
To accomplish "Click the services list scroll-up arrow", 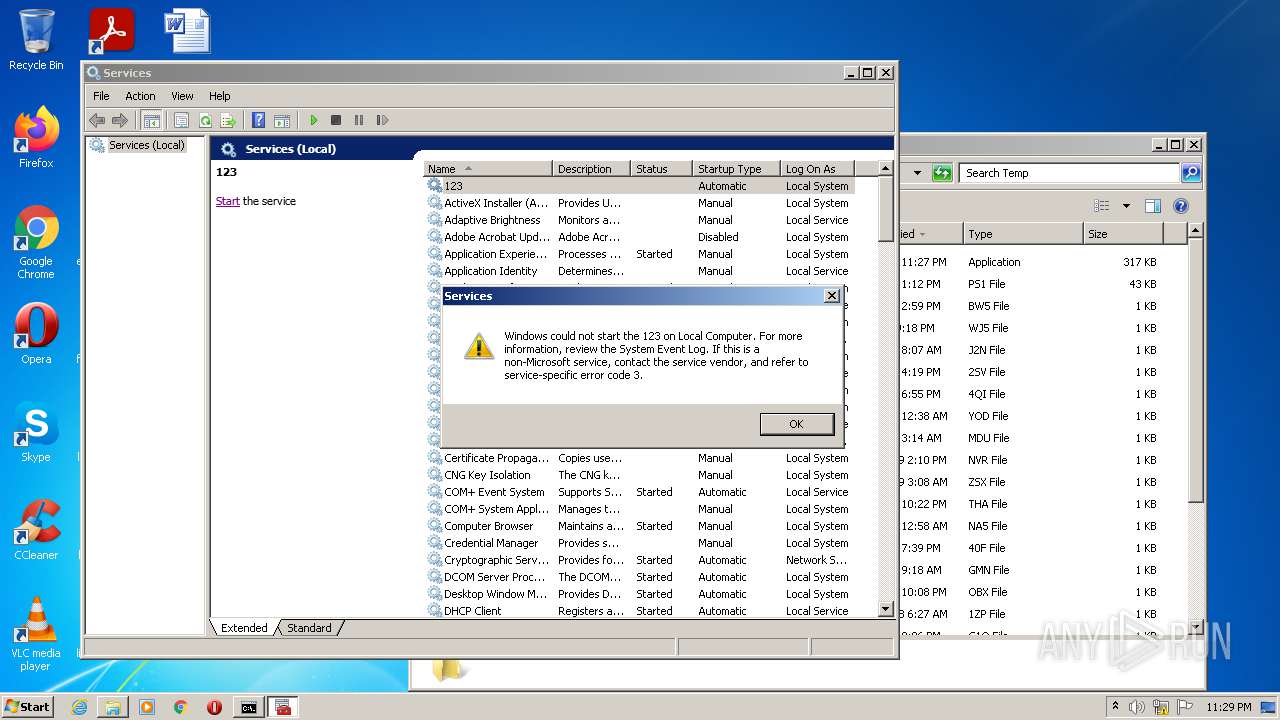I will (x=885, y=169).
